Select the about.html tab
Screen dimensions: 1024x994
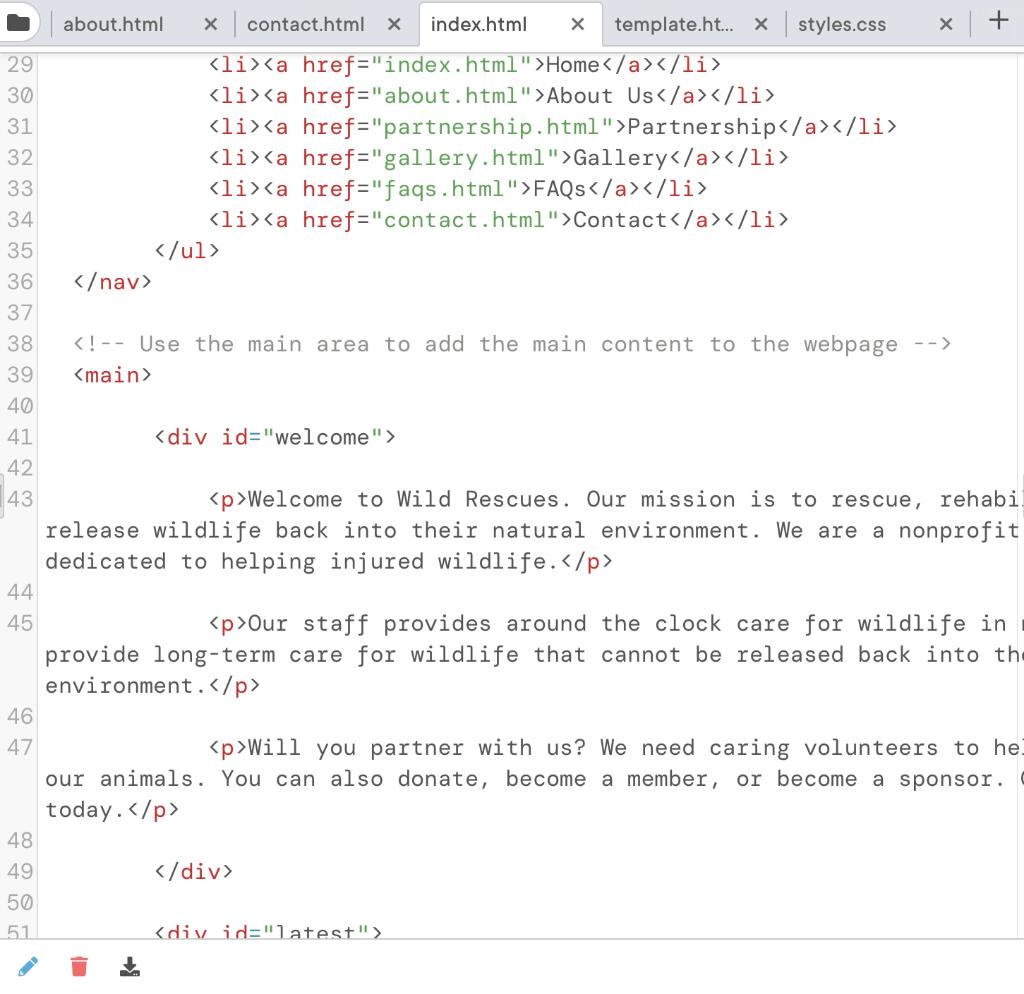115,24
